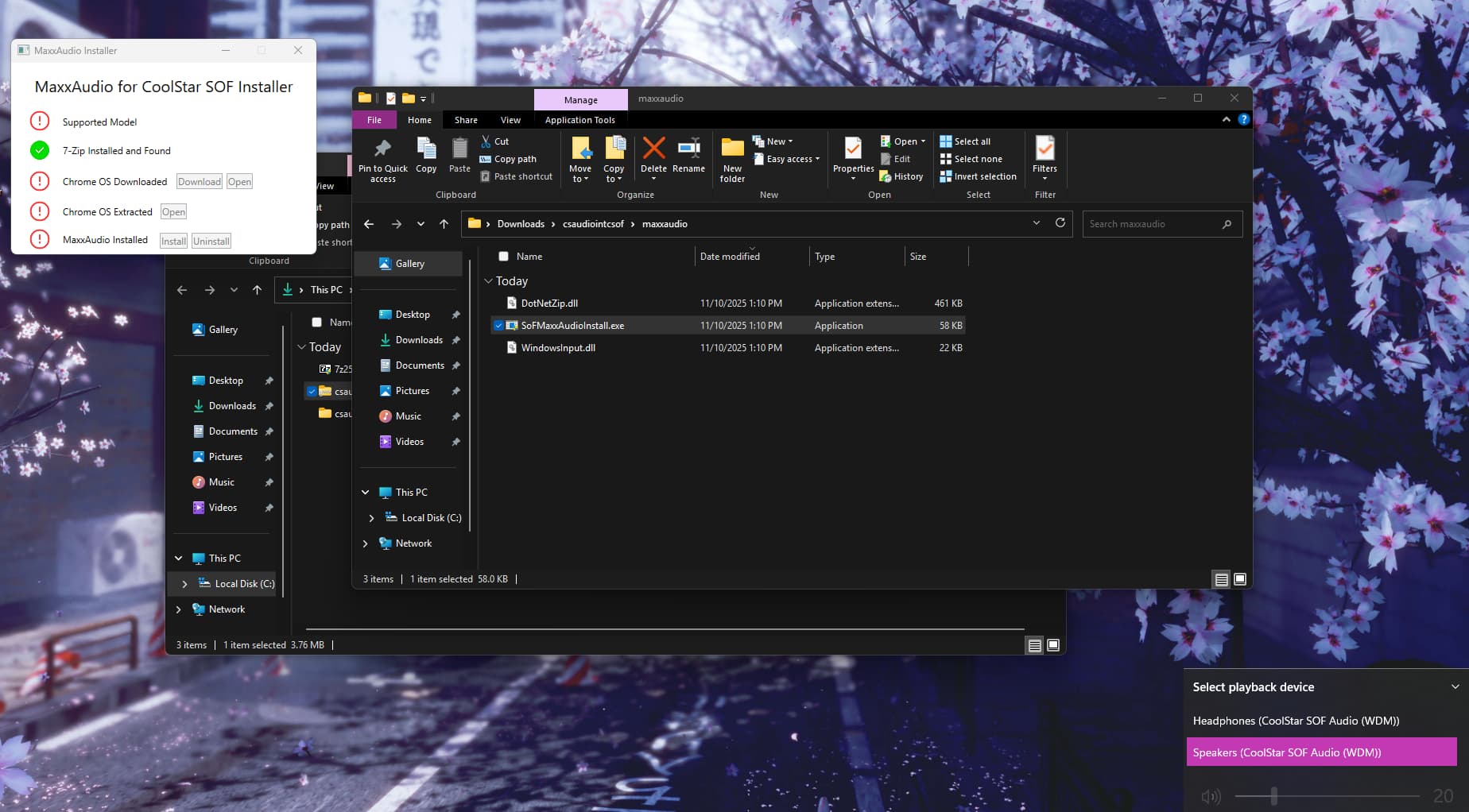Mute the speaker volume icon

(x=1211, y=796)
